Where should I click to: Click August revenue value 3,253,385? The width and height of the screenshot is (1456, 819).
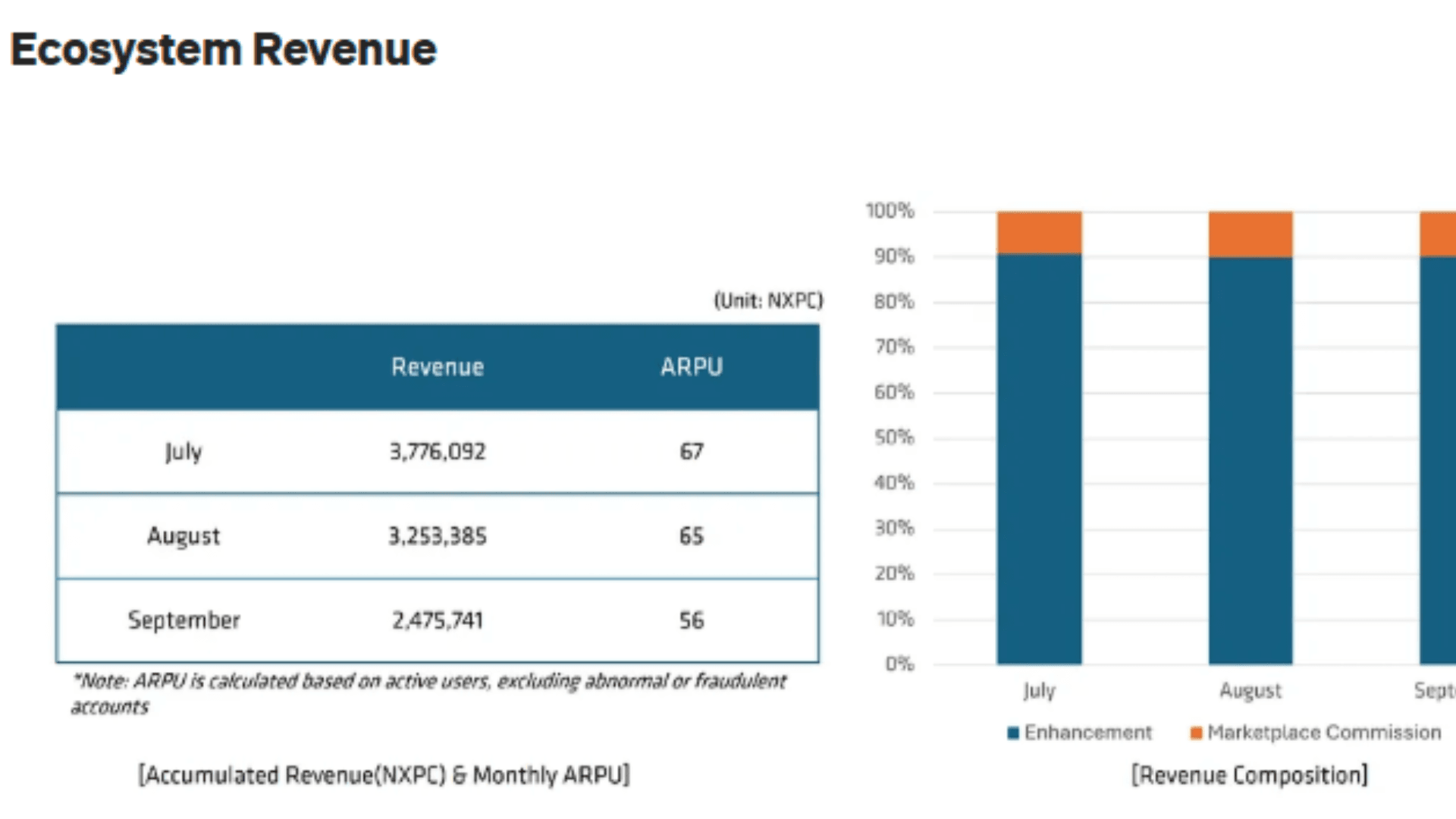(438, 536)
